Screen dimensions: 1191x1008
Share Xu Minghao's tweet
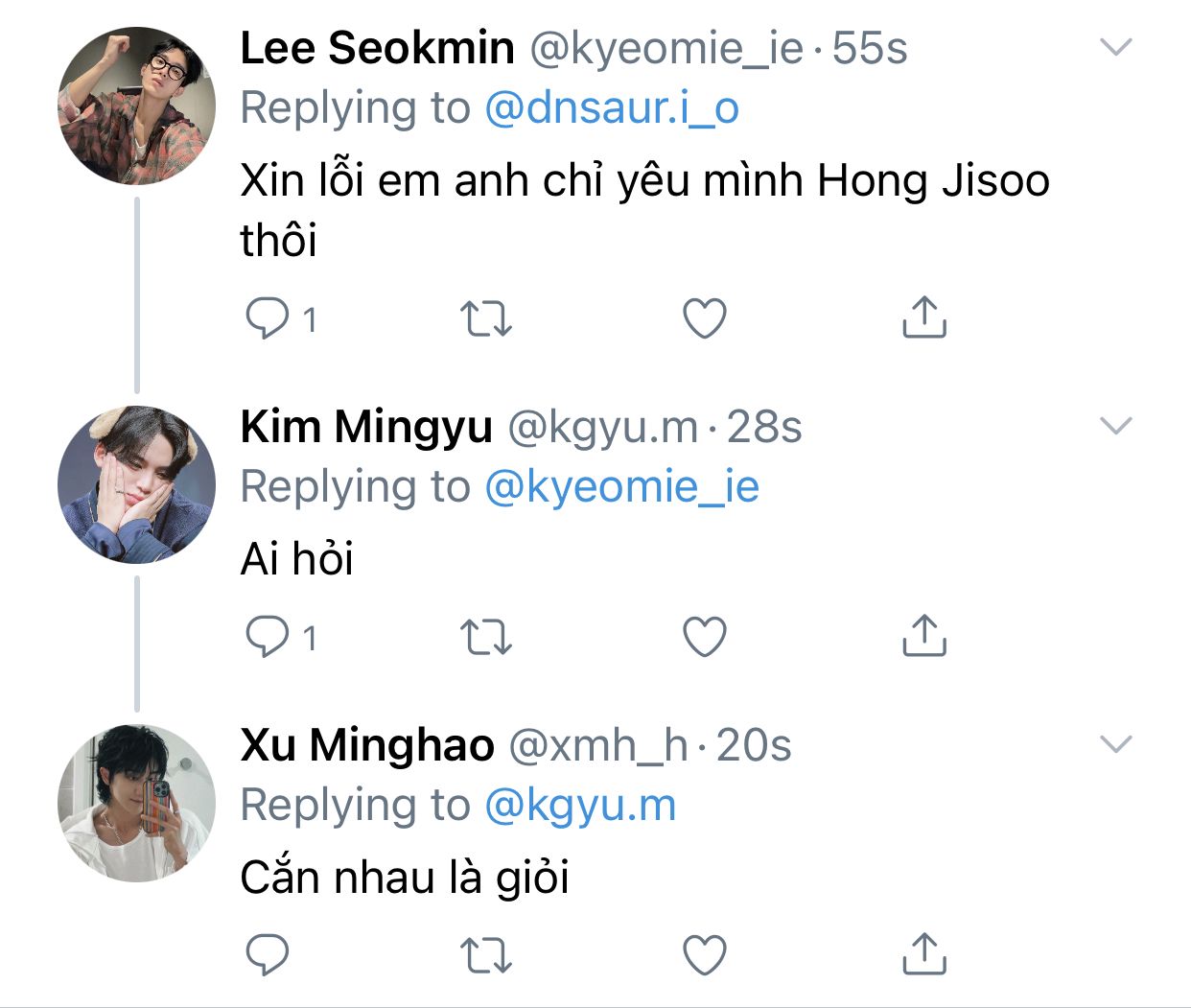coord(923,955)
